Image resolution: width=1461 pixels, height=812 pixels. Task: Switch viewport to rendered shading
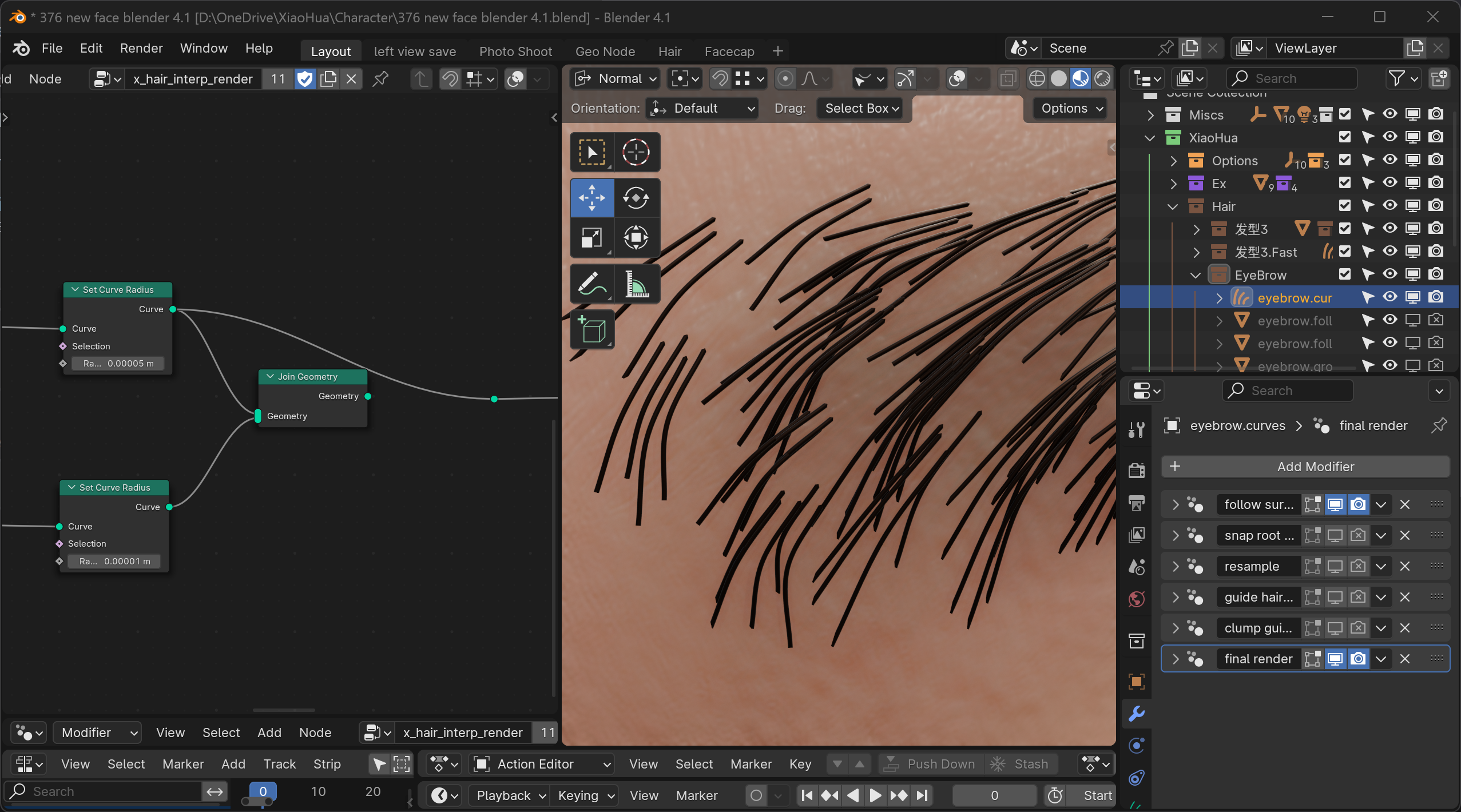tap(1102, 78)
